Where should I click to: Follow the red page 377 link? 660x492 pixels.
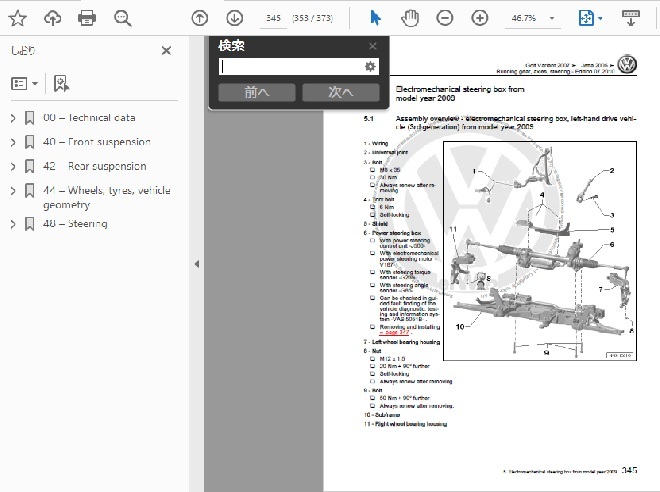click(394, 332)
